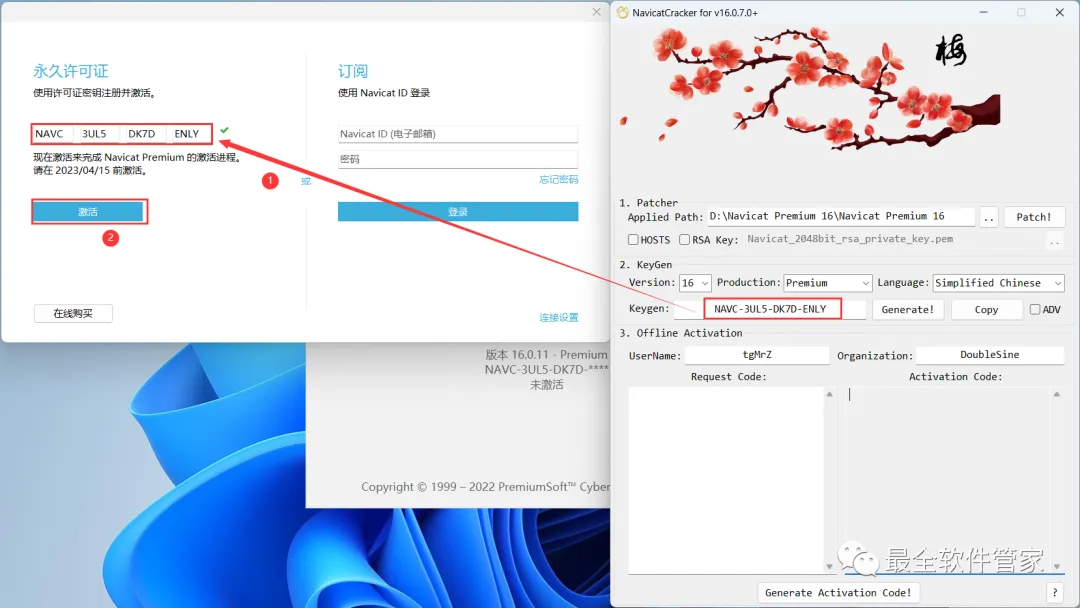Click the Patch! button
This screenshot has width=1080, height=608.
click(1034, 217)
